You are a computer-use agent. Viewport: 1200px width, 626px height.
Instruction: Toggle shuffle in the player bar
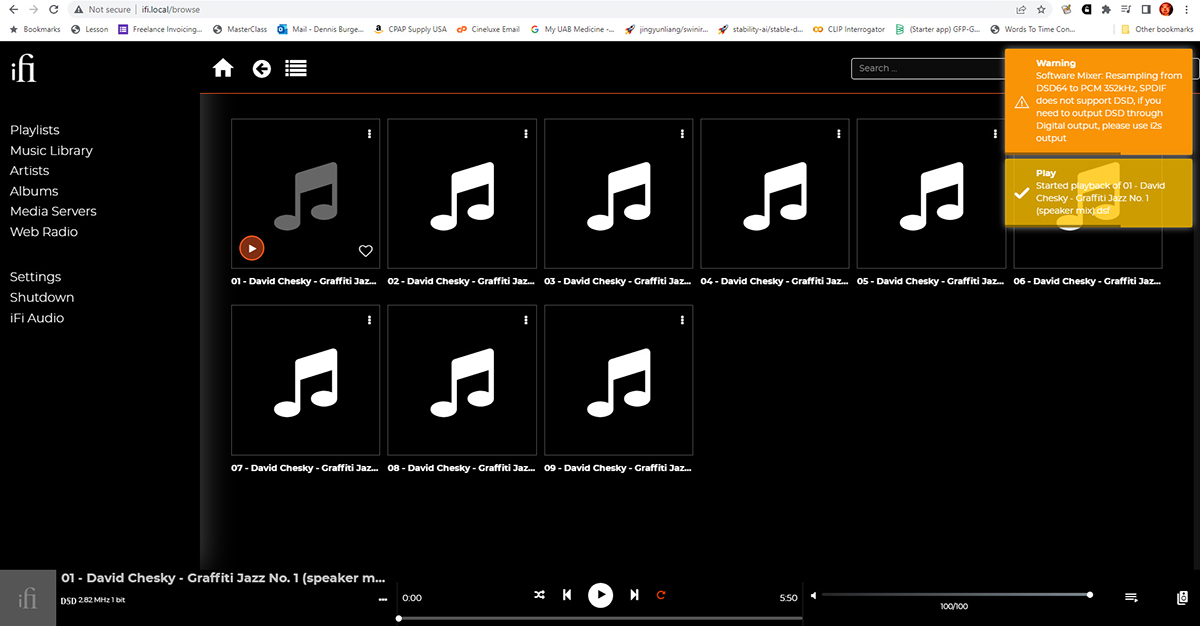point(540,595)
